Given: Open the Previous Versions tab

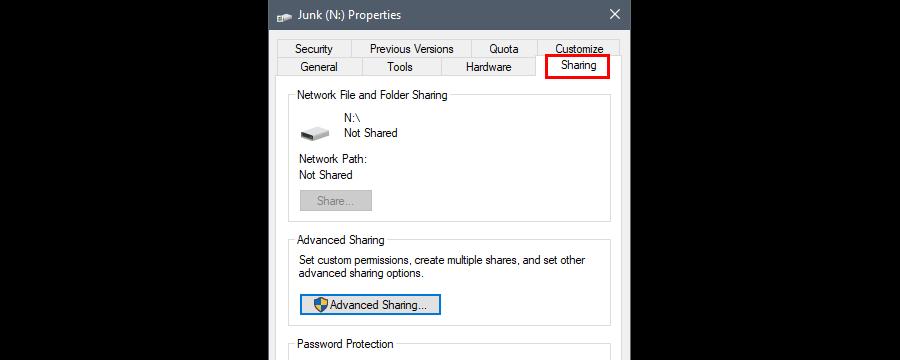Looking at the screenshot, I should (412, 49).
